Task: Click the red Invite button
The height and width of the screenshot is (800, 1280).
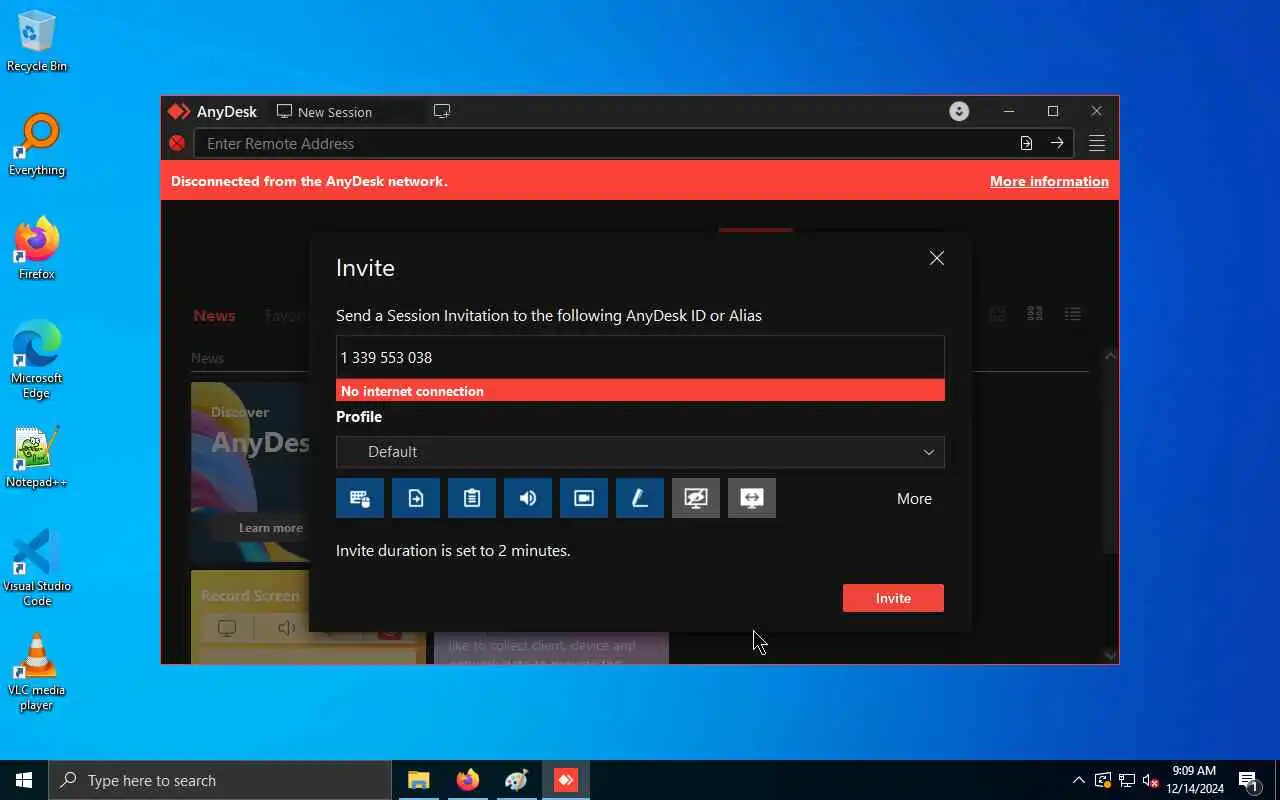Action: click(x=893, y=598)
